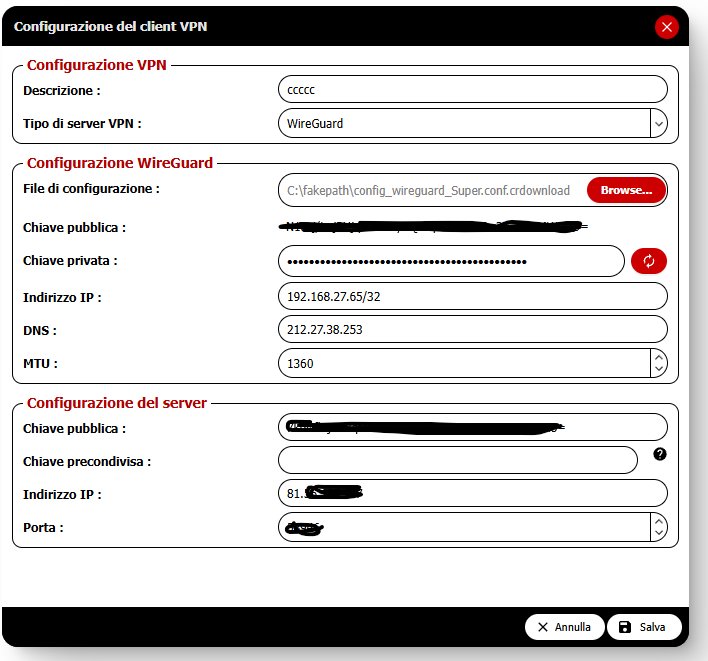Click the 'DNS :' label
Screen dimensions: 708x661
40,330
